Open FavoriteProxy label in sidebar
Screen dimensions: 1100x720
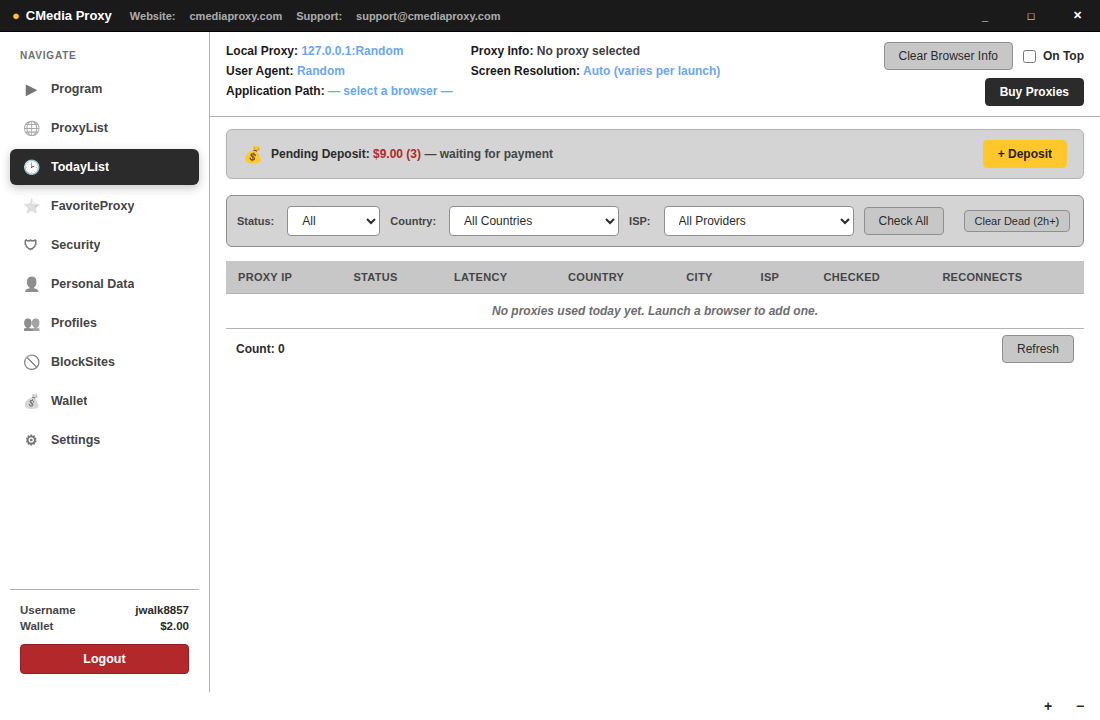[x=93, y=206]
